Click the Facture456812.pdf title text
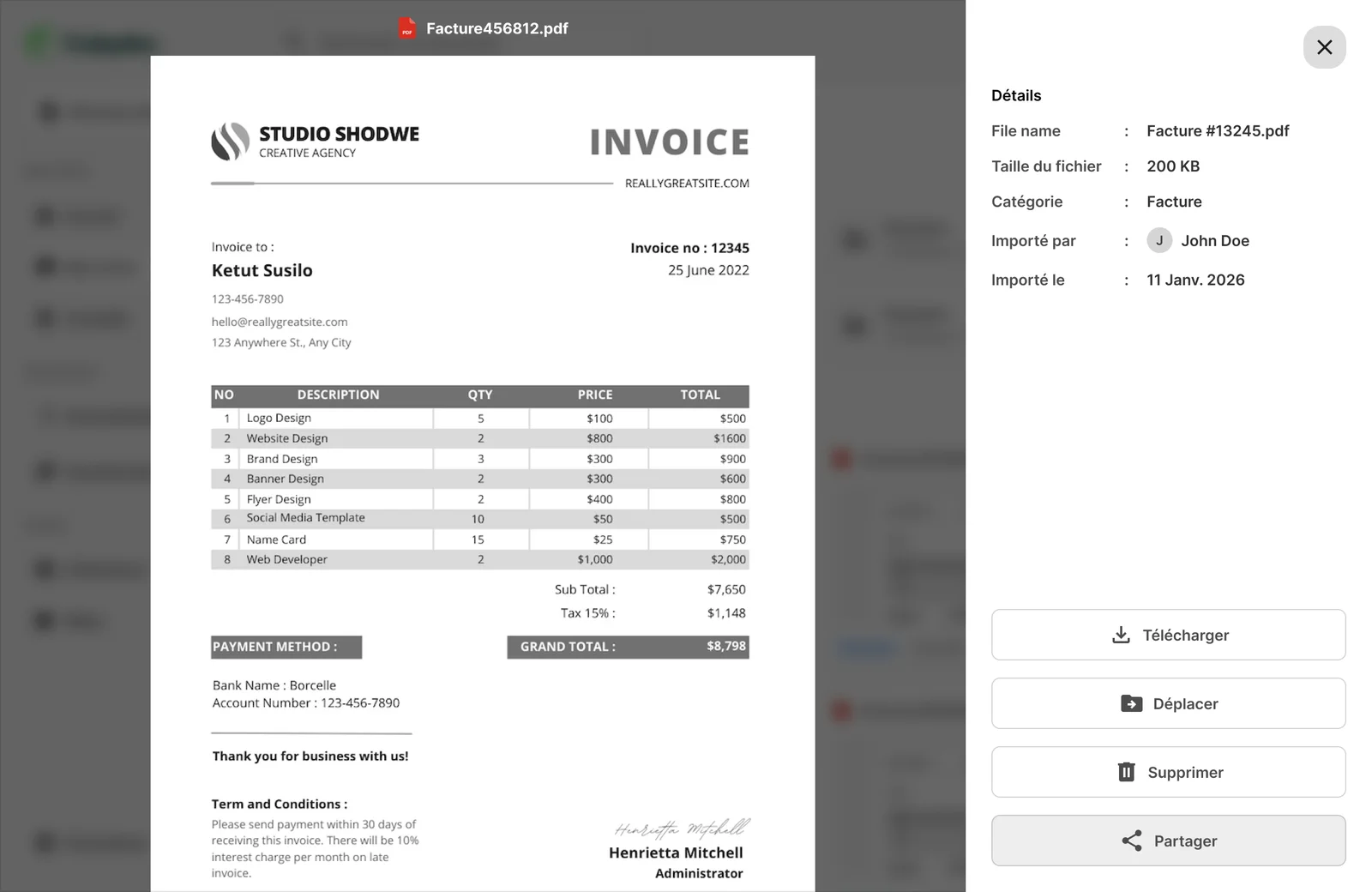This screenshot has height=892, width=1372. (497, 28)
